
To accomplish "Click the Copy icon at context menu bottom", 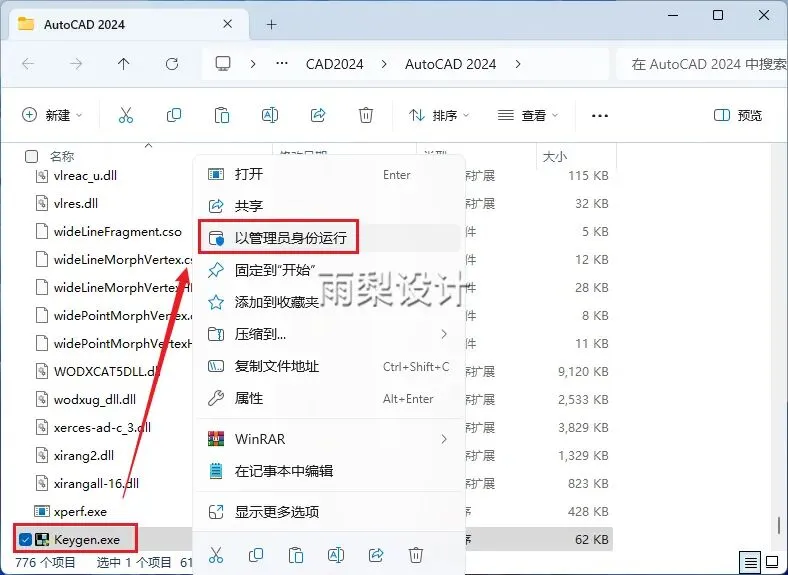I will point(256,555).
